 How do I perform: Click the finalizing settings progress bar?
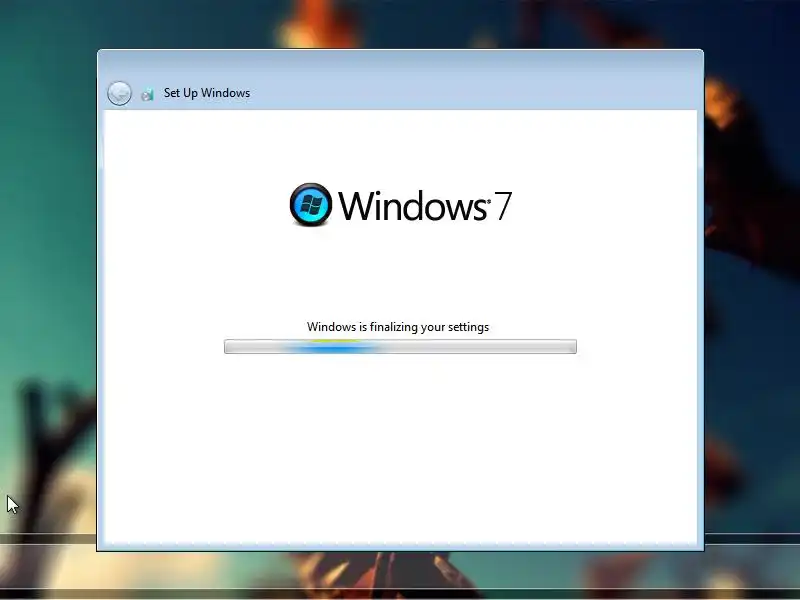coord(401,347)
